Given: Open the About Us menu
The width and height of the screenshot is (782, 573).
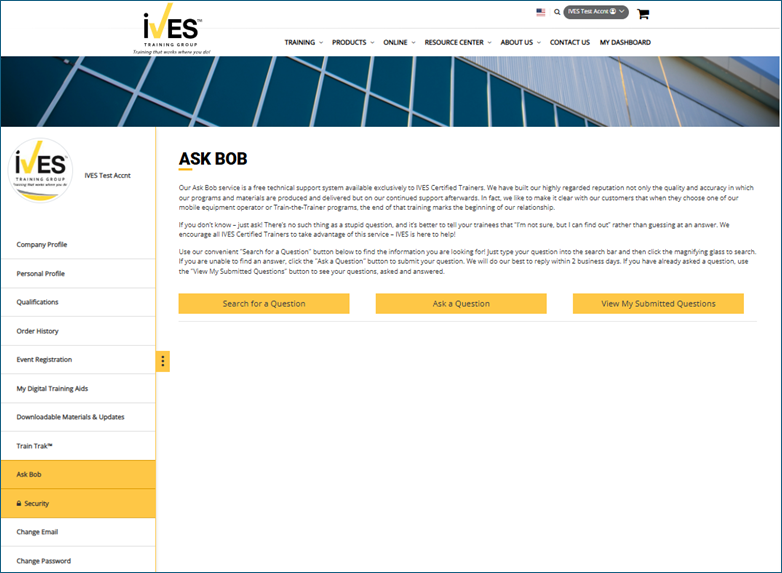Looking at the screenshot, I should pyautogui.click(x=520, y=43).
